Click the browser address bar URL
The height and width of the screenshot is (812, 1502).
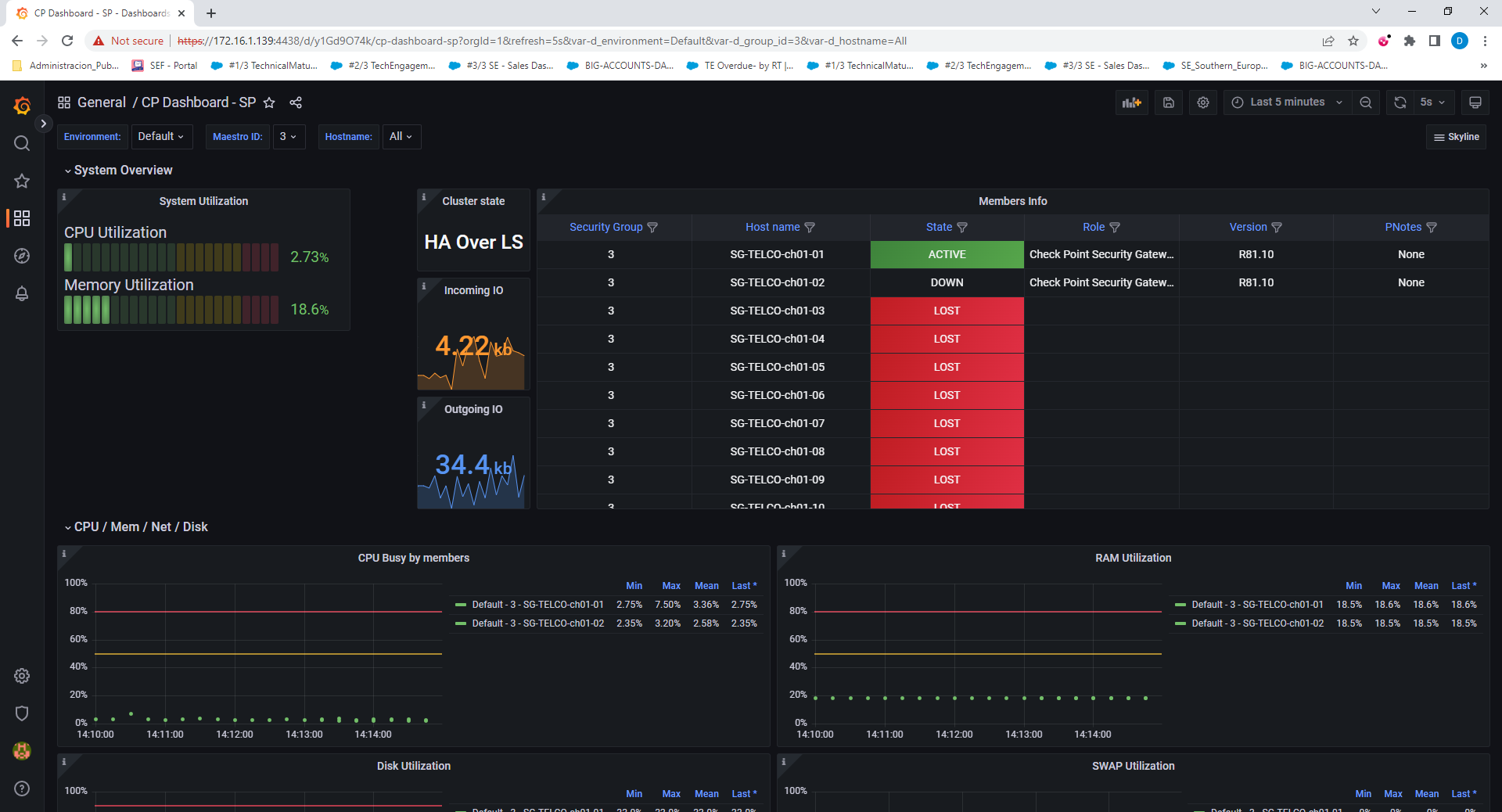tap(541, 41)
